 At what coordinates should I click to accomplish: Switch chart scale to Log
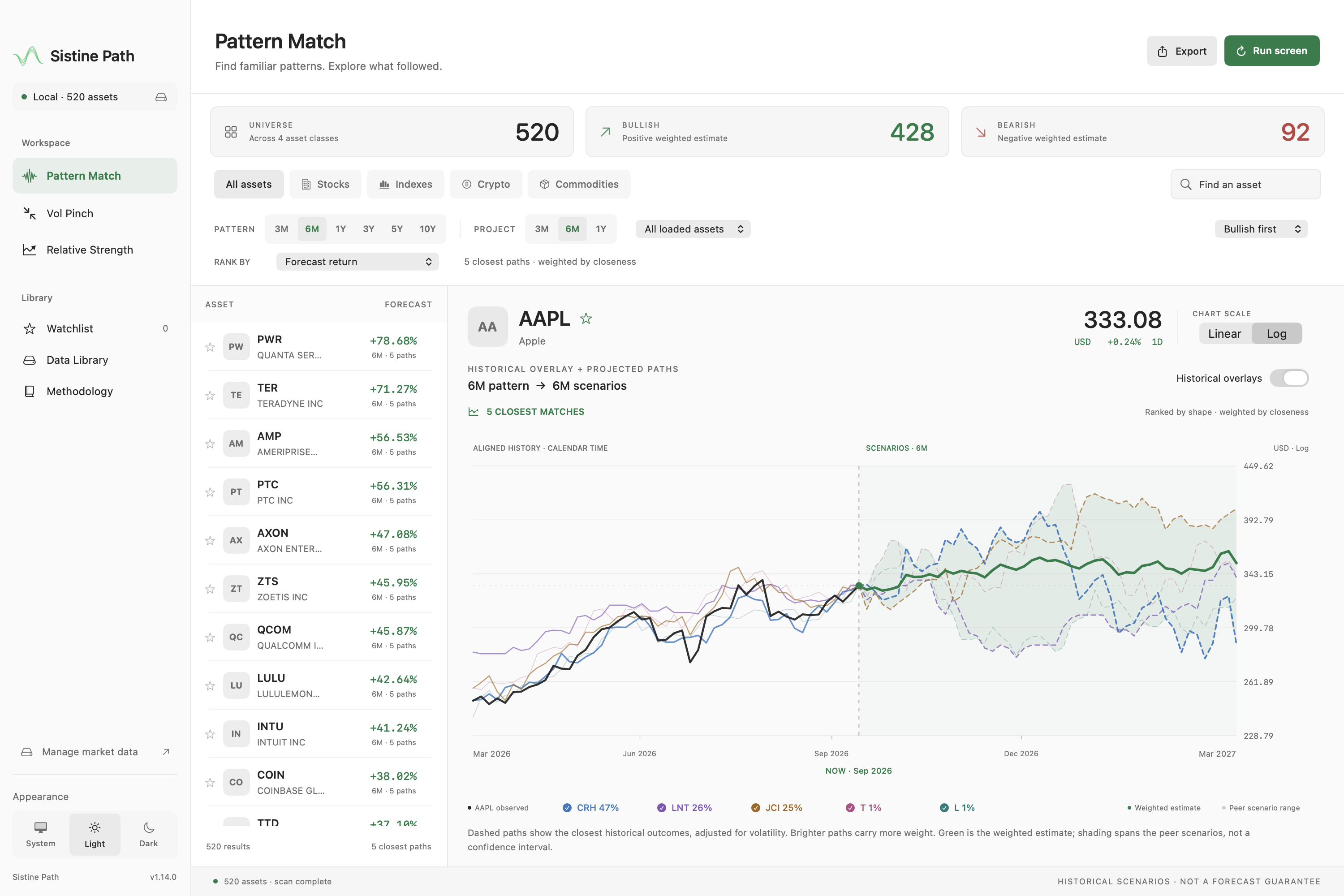click(x=1276, y=334)
